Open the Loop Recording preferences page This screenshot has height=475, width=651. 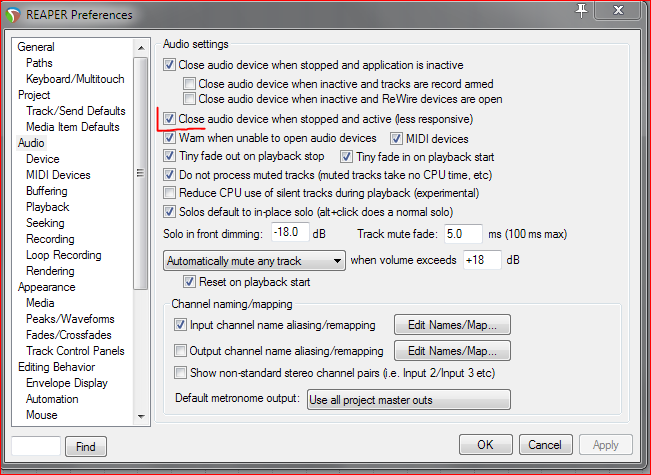64,255
